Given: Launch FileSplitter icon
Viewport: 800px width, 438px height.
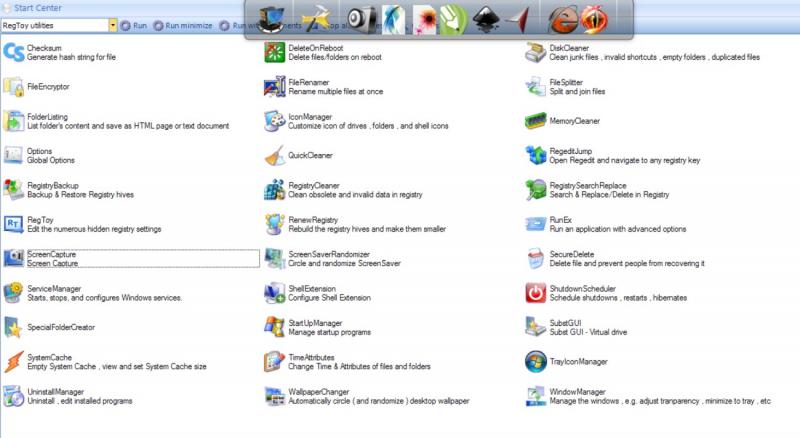Looking at the screenshot, I should [536, 87].
